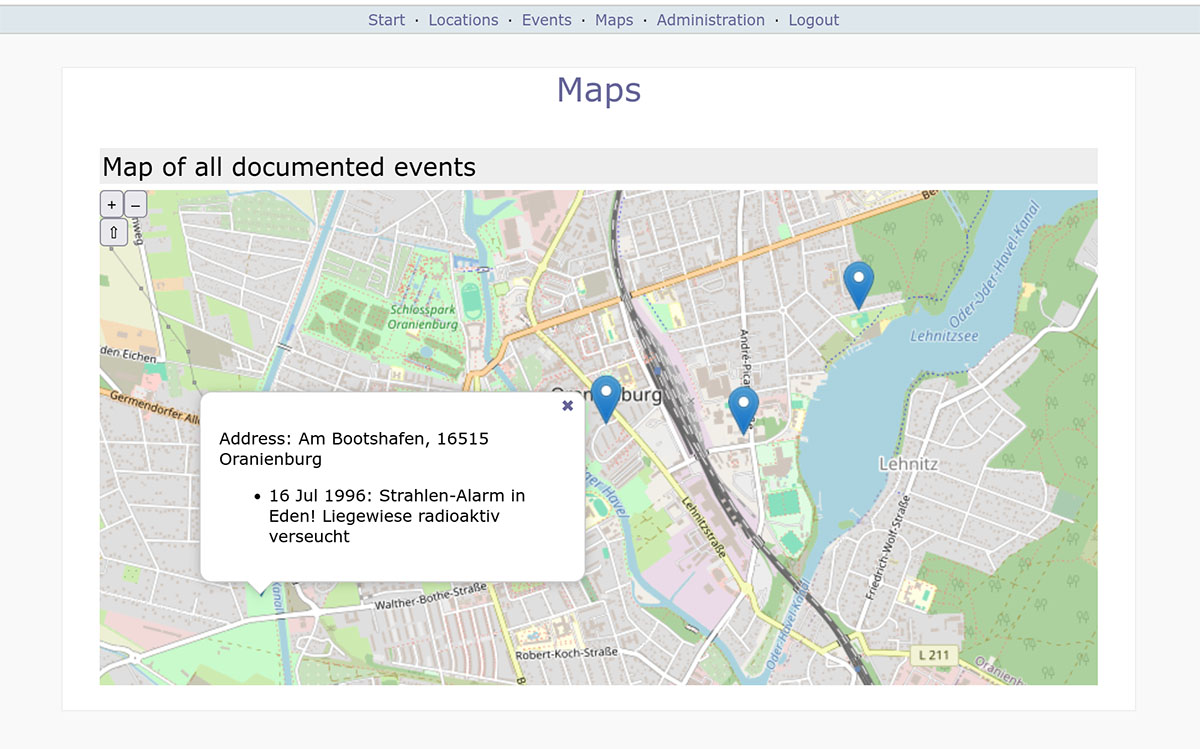The height and width of the screenshot is (749, 1200).
Task: Click the Strahlen-Alarm in Eden event entry
Action: coord(396,516)
